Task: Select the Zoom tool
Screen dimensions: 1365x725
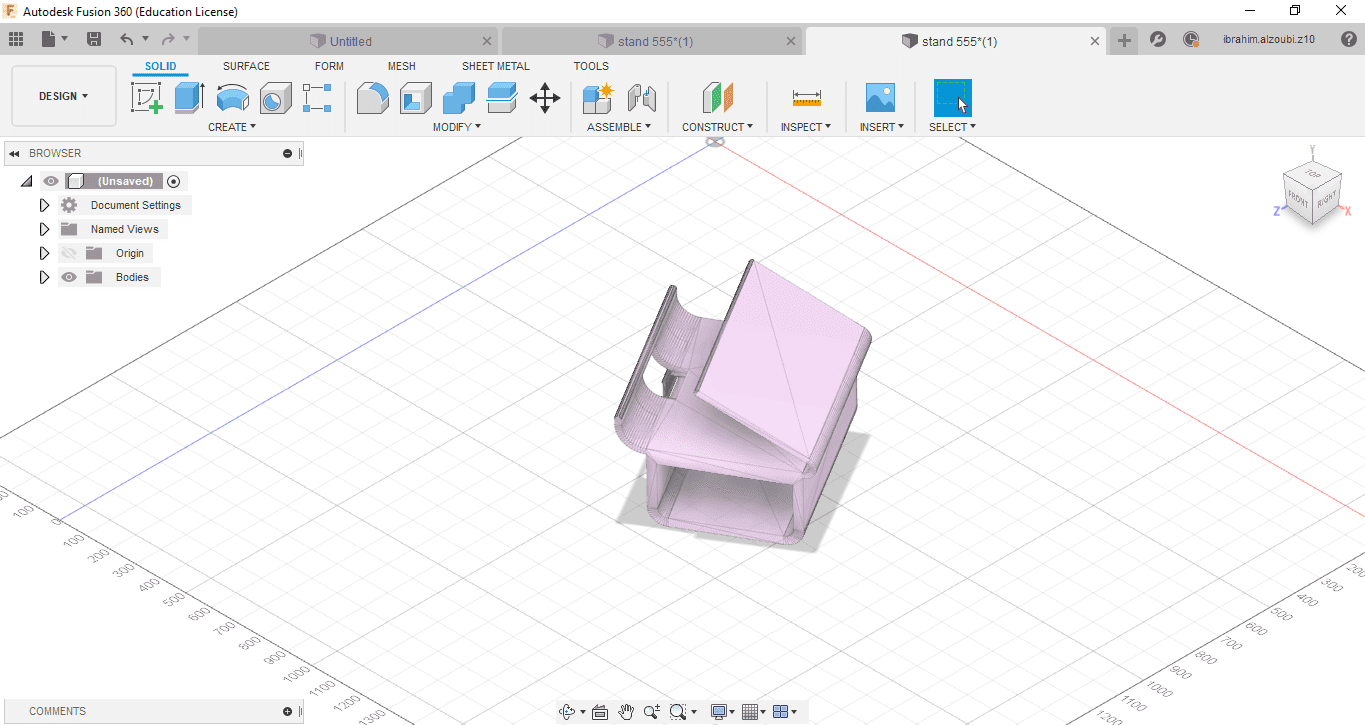Action: tap(652, 712)
